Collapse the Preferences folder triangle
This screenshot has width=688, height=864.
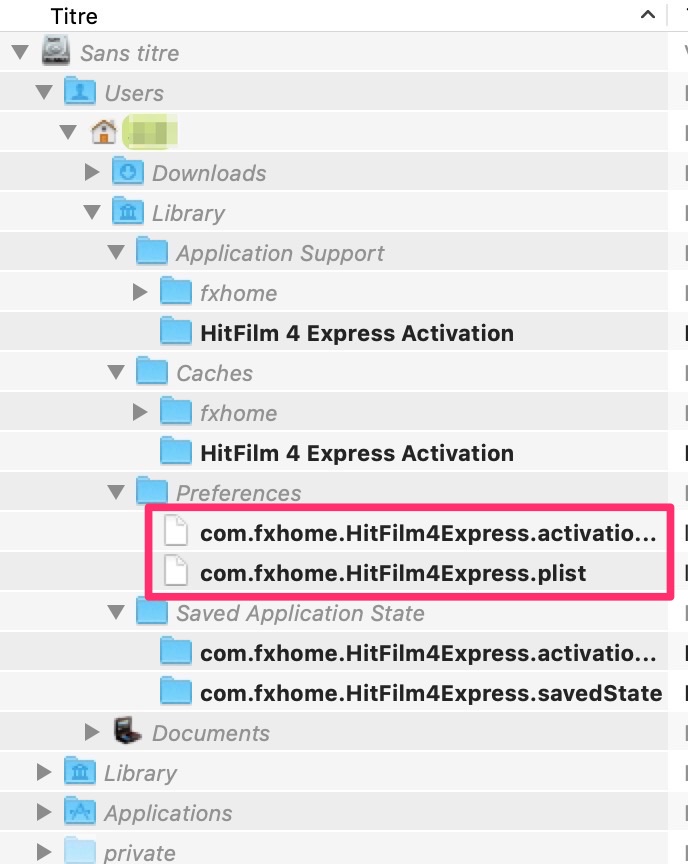116,492
